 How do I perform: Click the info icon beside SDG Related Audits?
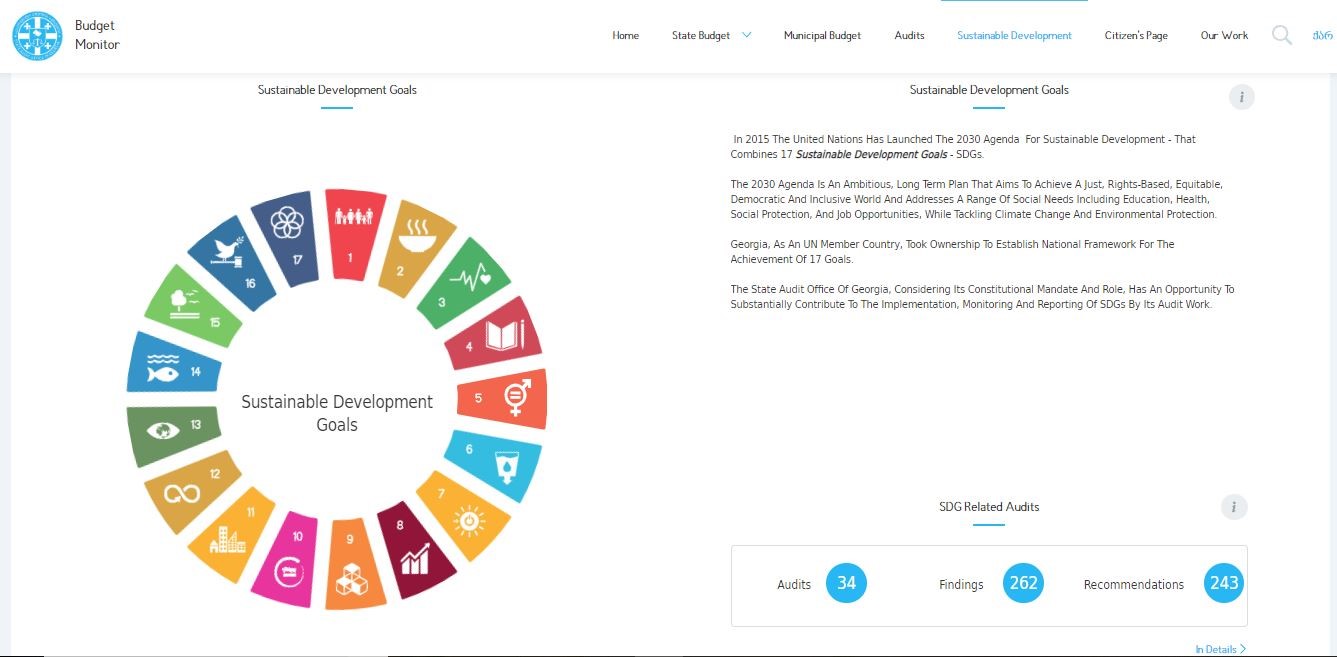coord(1234,507)
